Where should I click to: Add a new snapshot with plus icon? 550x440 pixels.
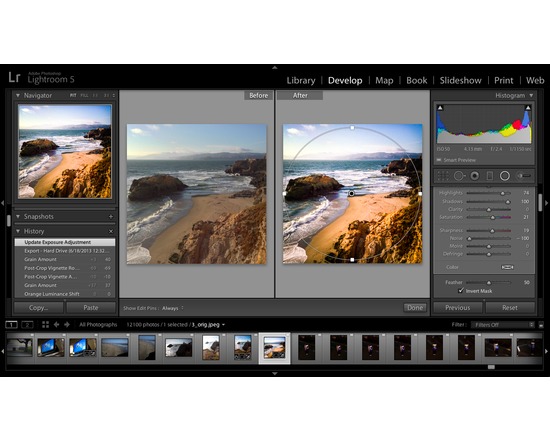click(111, 217)
